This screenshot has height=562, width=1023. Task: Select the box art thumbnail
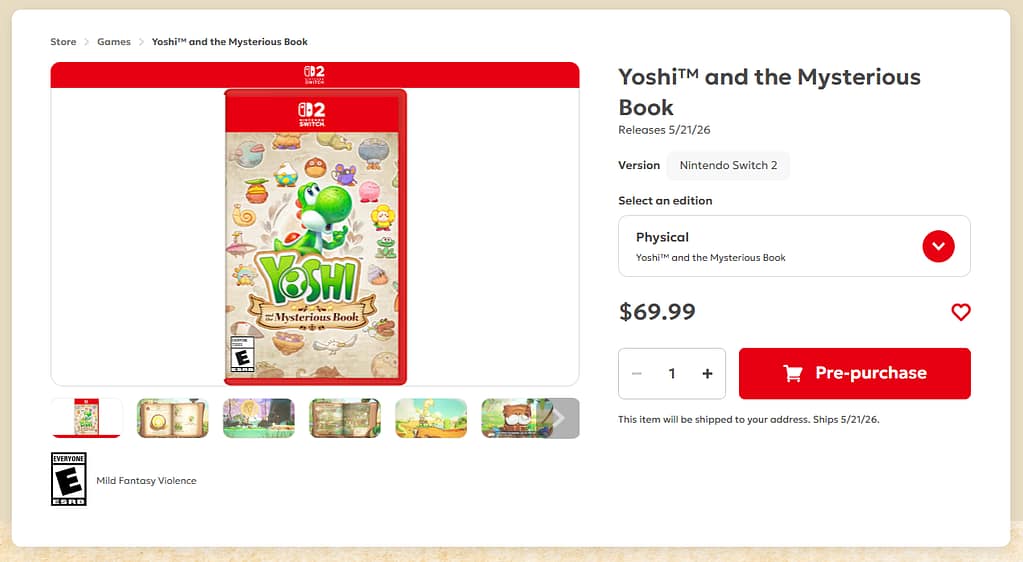(x=87, y=418)
